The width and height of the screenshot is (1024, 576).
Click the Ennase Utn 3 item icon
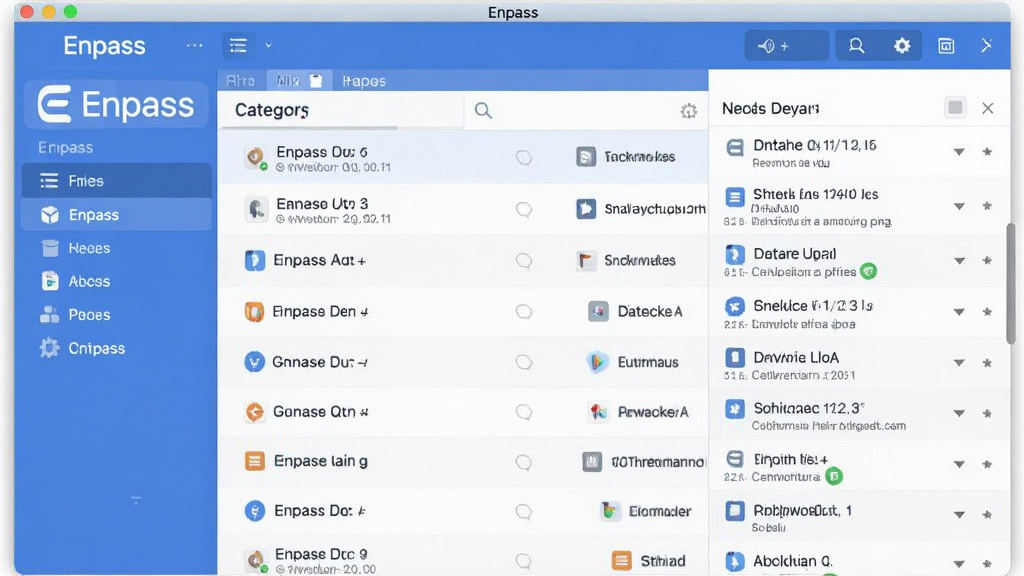tap(255, 209)
